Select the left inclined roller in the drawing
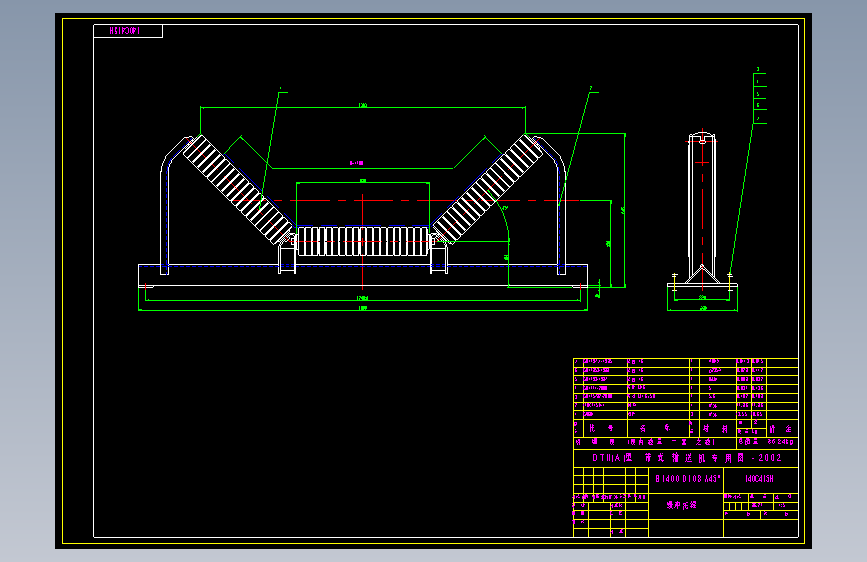The height and width of the screenshot is (562, 867). point(238,189)
